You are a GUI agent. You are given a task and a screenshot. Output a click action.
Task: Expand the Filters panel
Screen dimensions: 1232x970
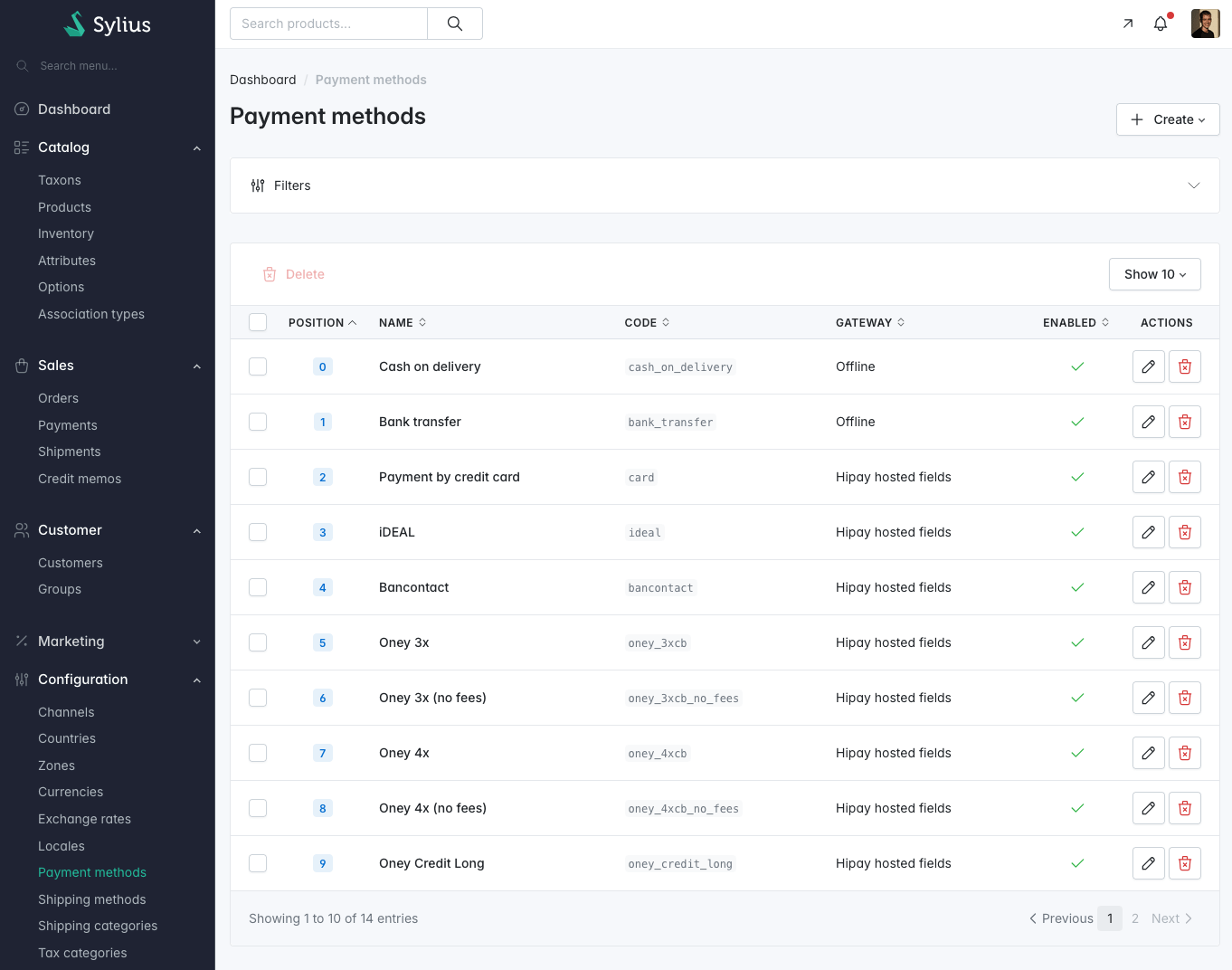tap(724, 185)
